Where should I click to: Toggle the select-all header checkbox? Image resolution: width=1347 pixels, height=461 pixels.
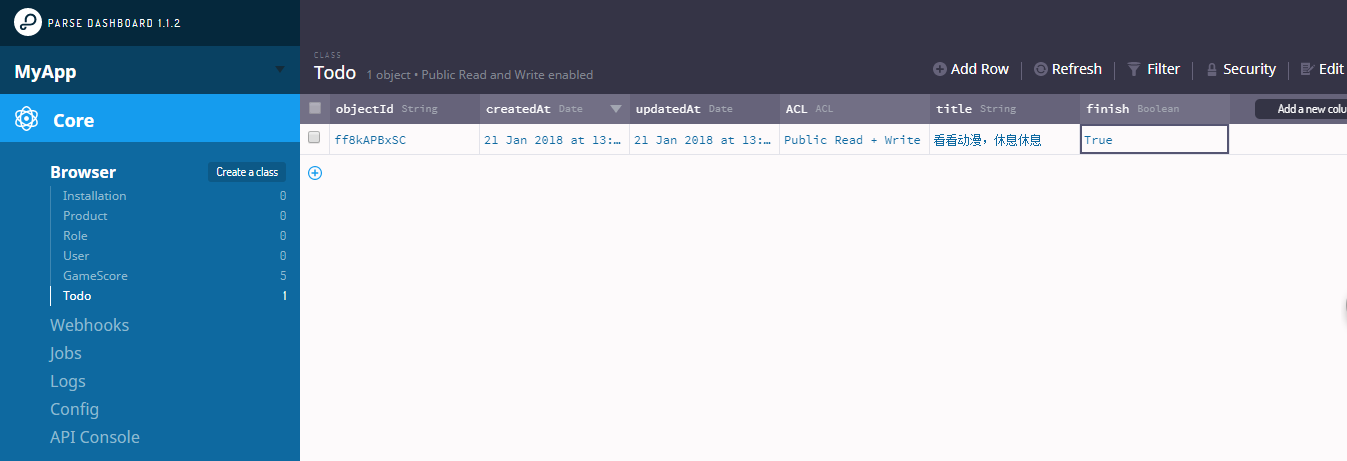[x=315, y=108]
